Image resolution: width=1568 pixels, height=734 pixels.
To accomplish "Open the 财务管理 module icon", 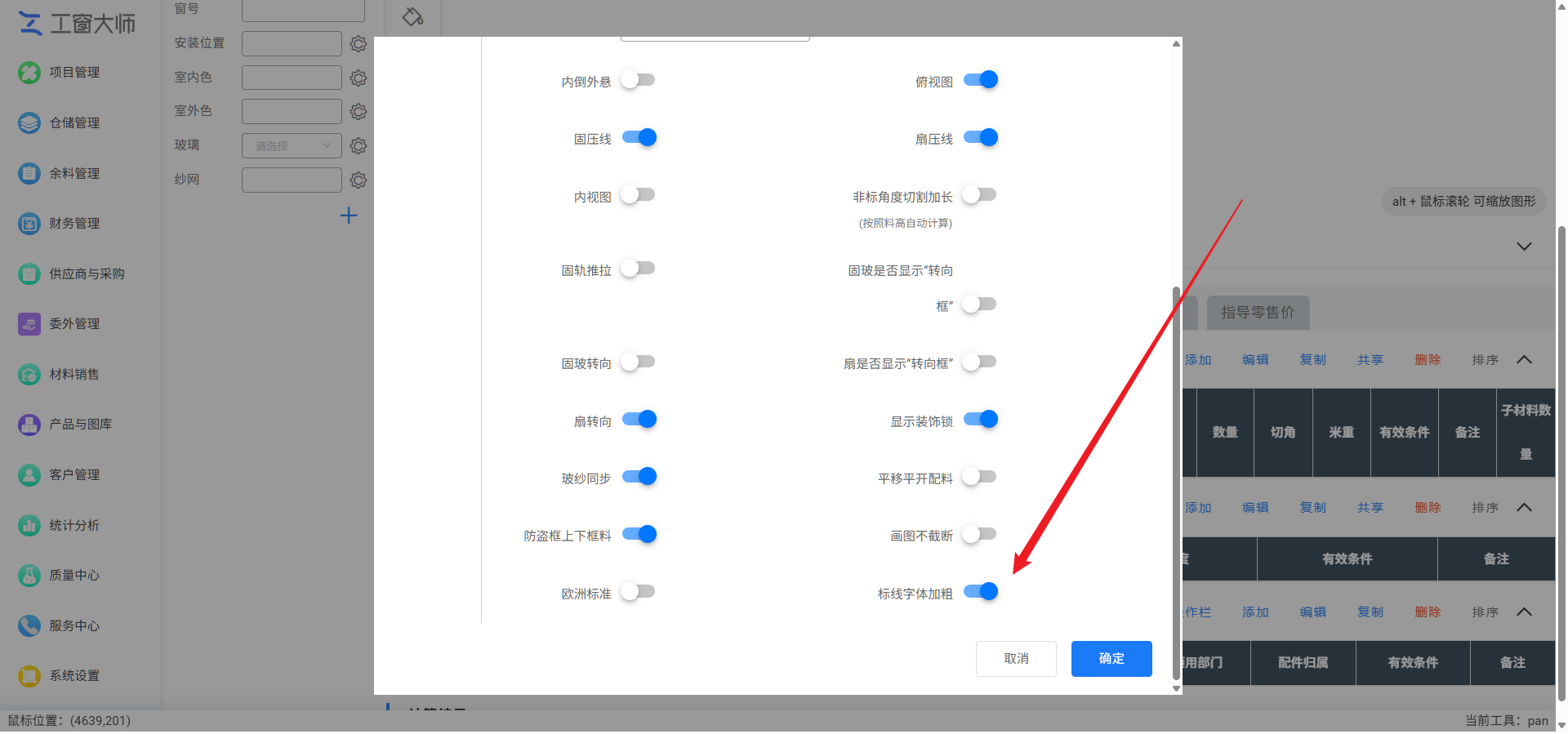I will 29,224.
